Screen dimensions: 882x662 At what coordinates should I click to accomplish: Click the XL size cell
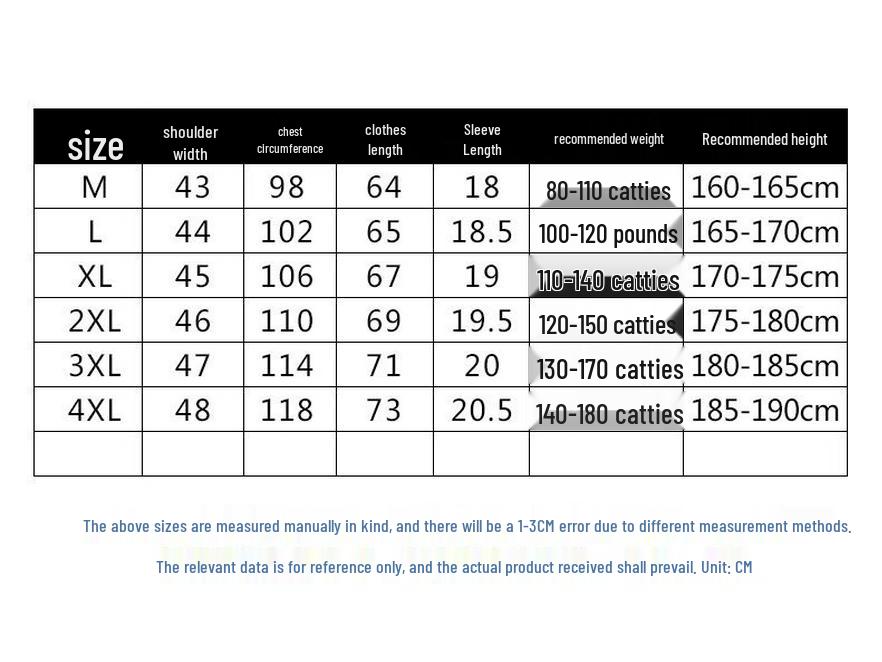(94, 276)
